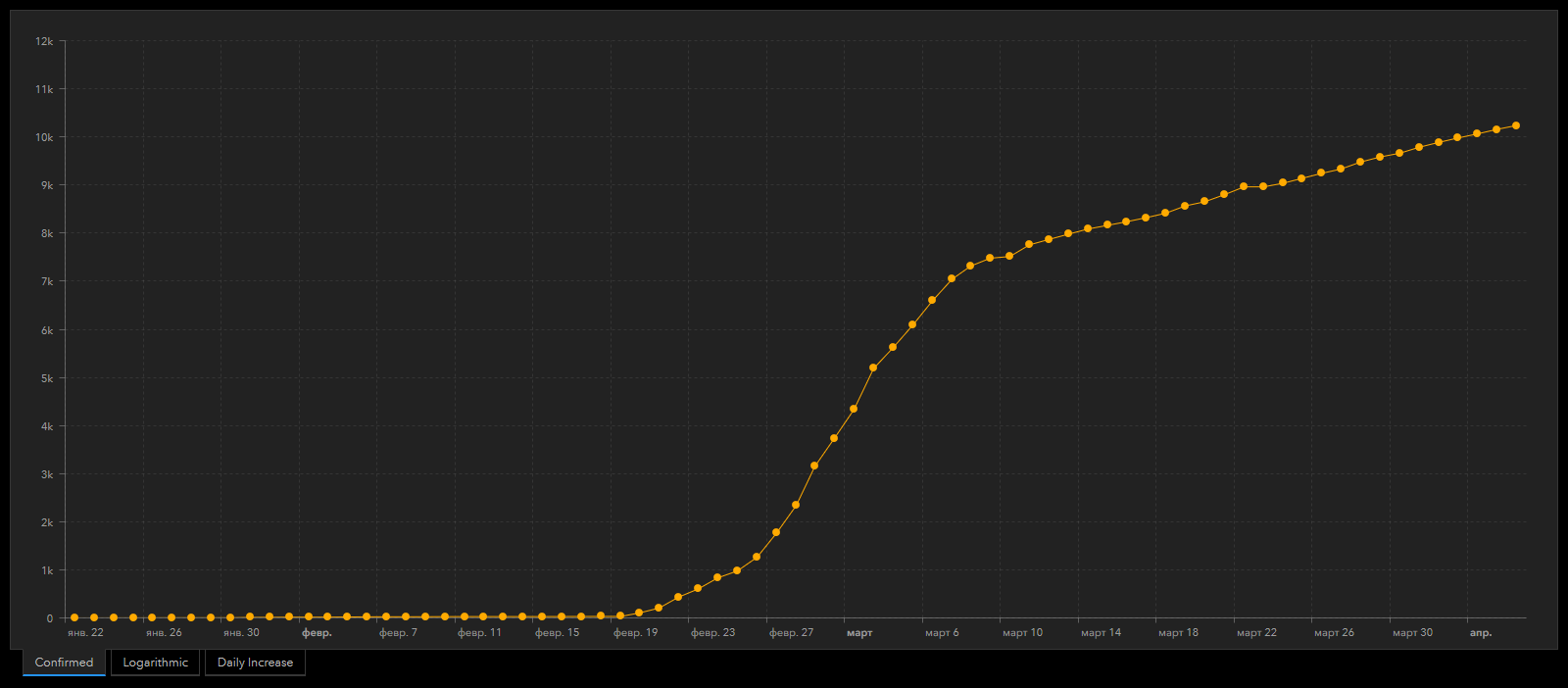
Task: Click the '8k' y-axis label
Action: coord(47,233)
